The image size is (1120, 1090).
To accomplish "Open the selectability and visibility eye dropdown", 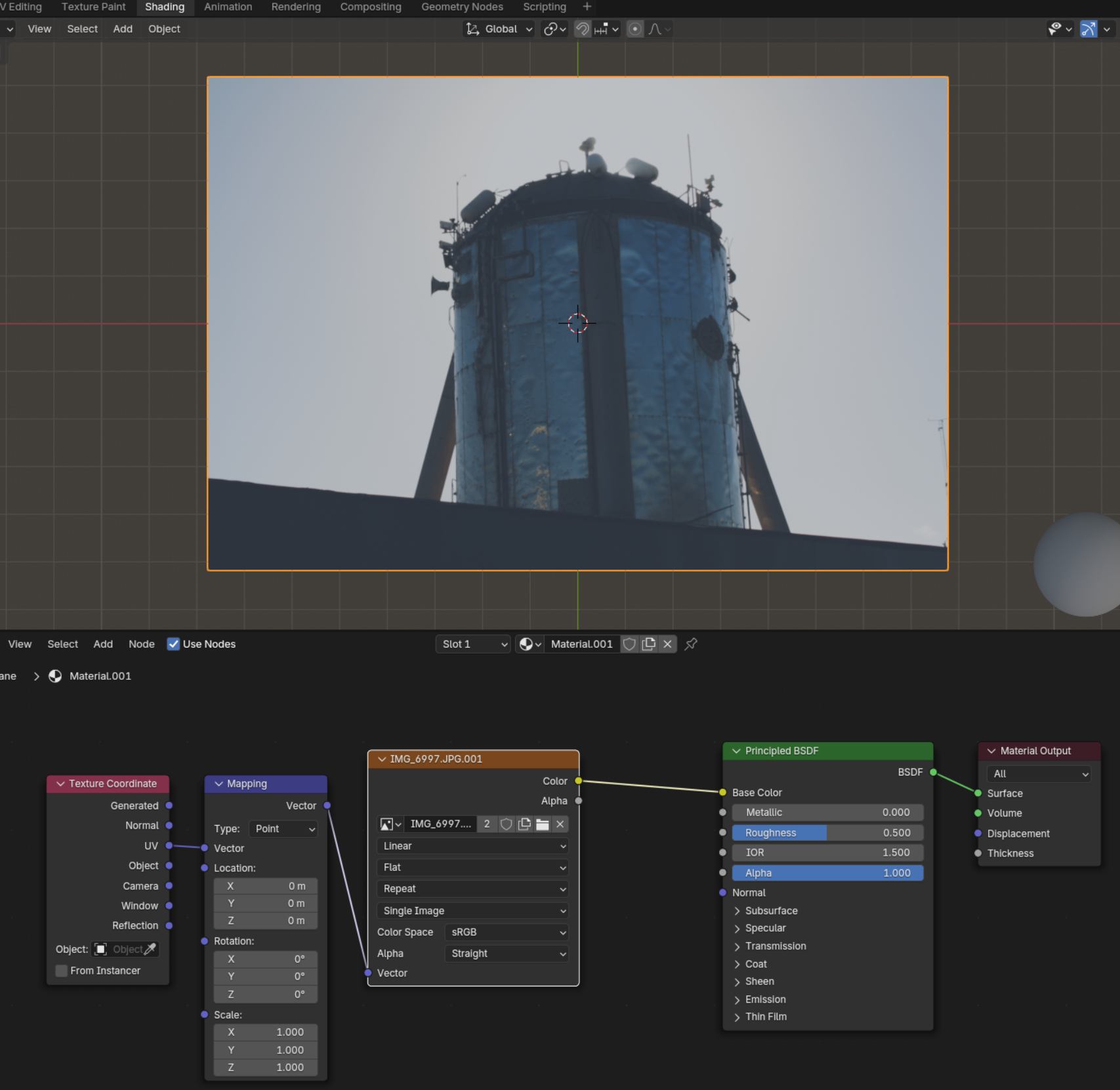I will click(1060, 29).
